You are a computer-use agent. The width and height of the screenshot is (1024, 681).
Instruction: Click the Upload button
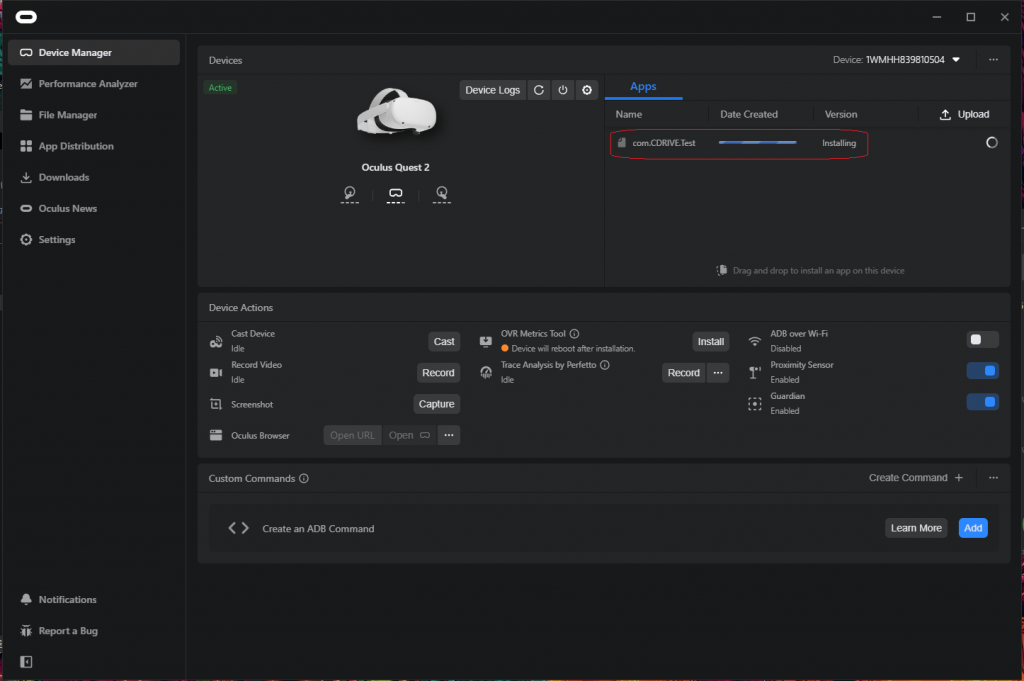[964, 114]
